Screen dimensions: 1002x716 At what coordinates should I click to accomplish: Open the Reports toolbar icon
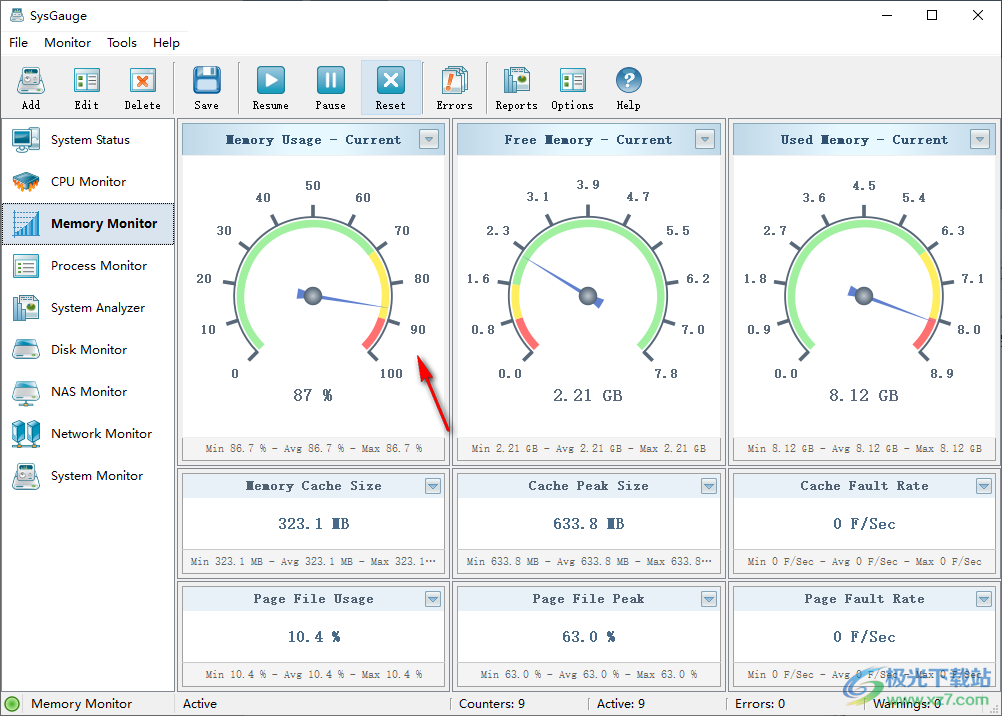pos(516,88)
